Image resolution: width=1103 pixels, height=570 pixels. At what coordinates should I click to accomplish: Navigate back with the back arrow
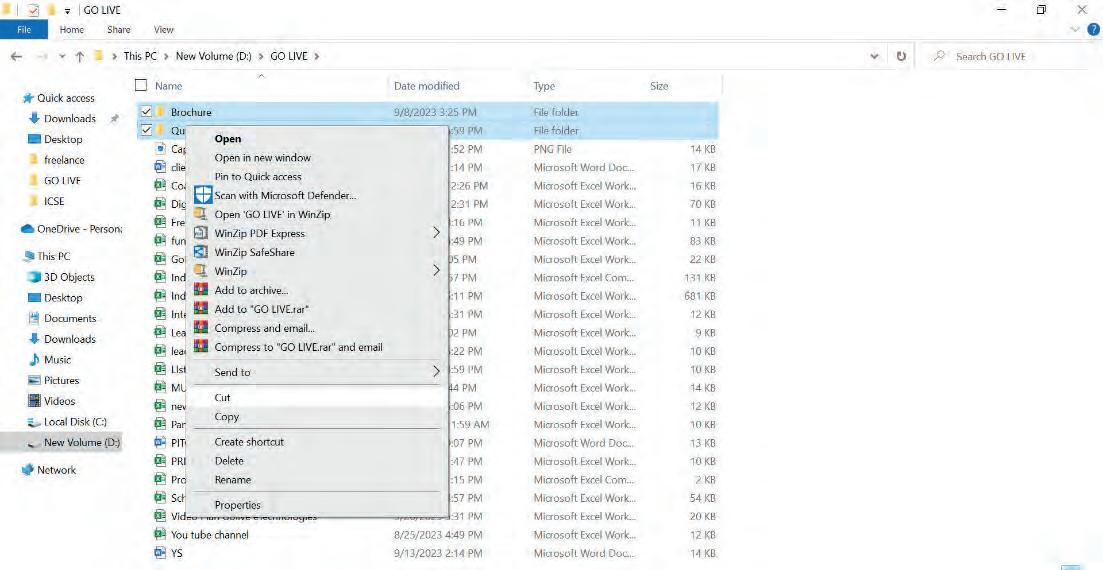[17, 57]
